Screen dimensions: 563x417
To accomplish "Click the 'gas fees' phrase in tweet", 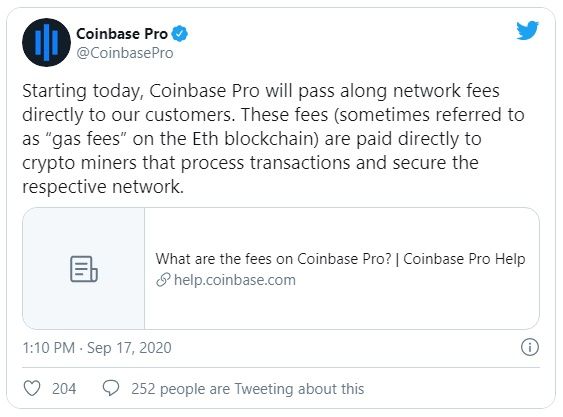I will (85, 139).
